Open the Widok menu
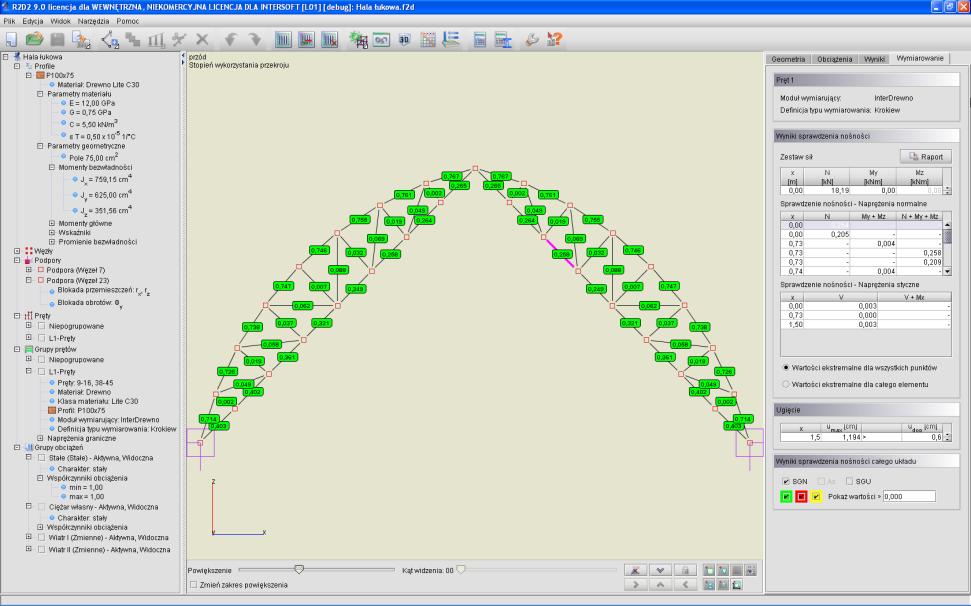971x606 pixels. pyautogui.click(x=61, y=21)
